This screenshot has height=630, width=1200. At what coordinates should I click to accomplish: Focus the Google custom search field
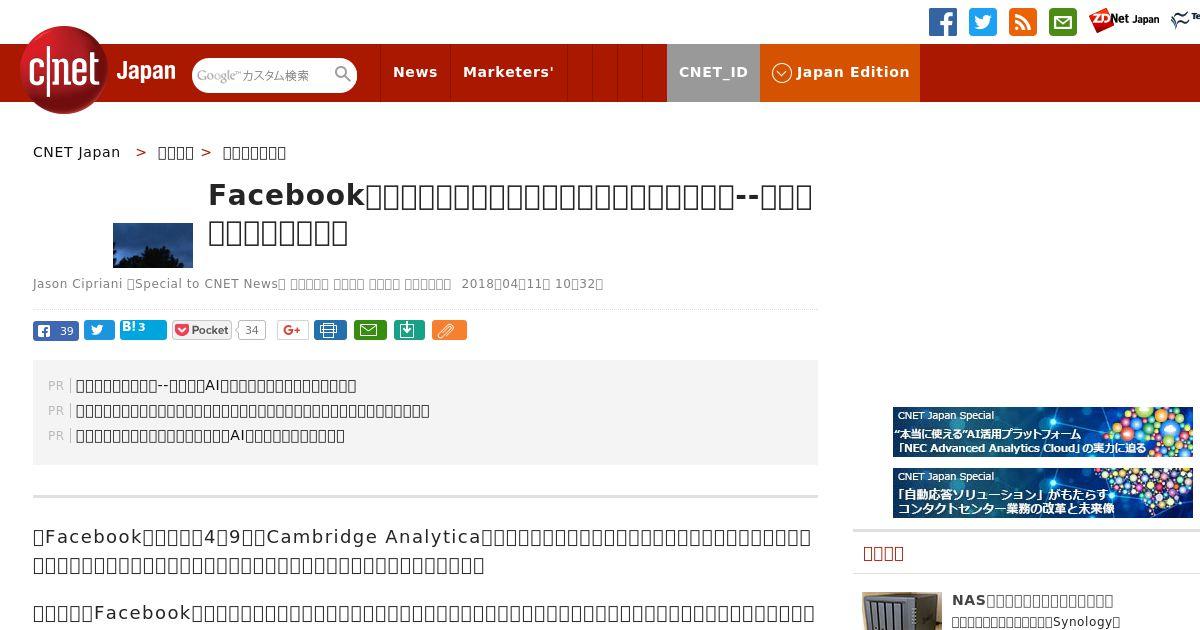[x=263, y=75]
